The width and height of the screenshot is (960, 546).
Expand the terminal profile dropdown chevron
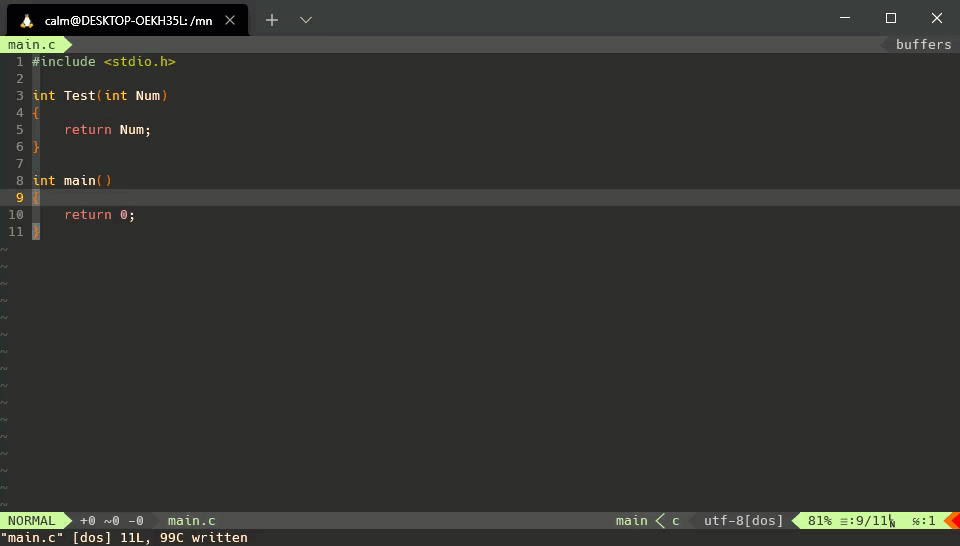306,20
